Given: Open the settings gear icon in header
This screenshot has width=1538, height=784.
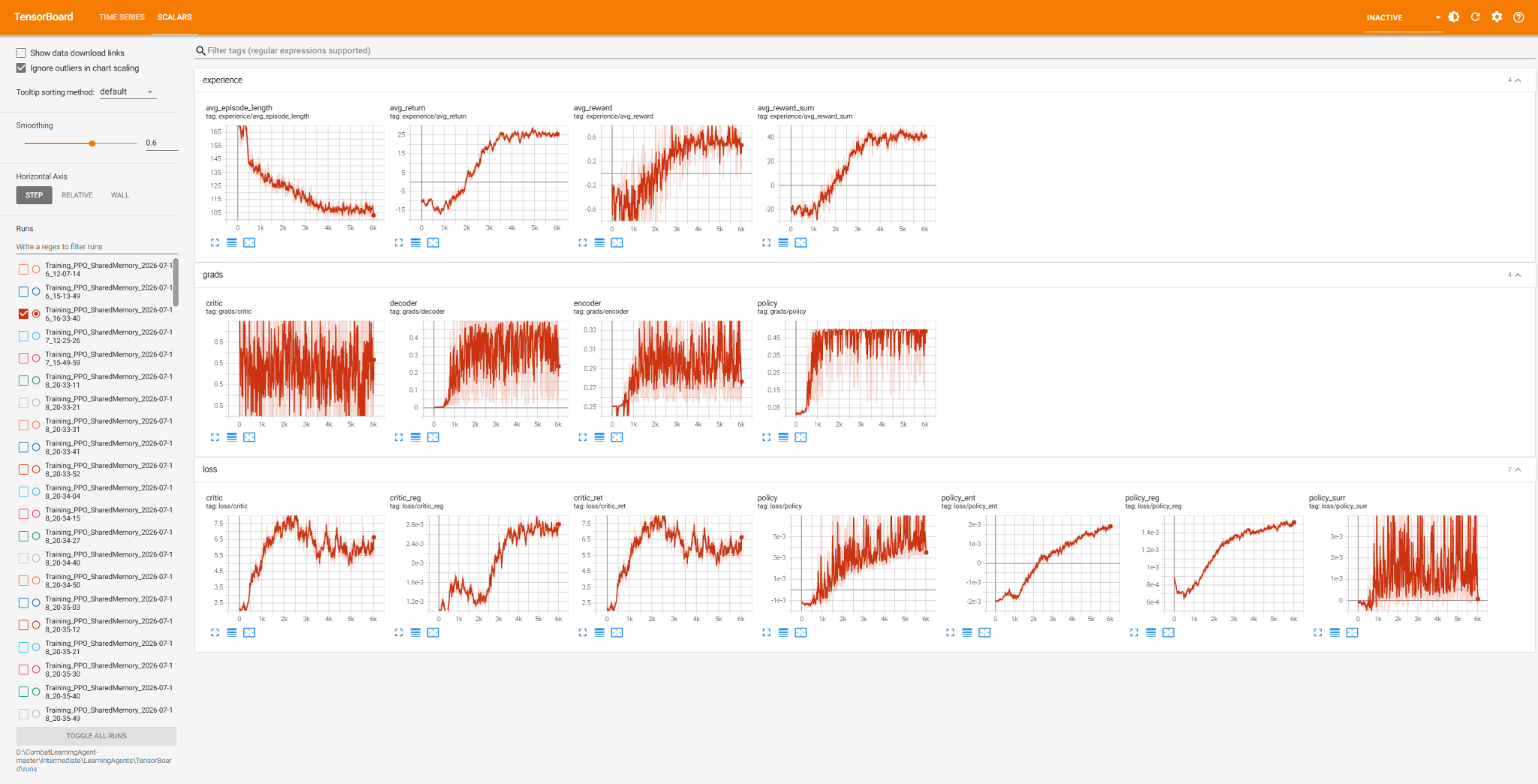Looking at the screenshot, I should [1497, 17].
